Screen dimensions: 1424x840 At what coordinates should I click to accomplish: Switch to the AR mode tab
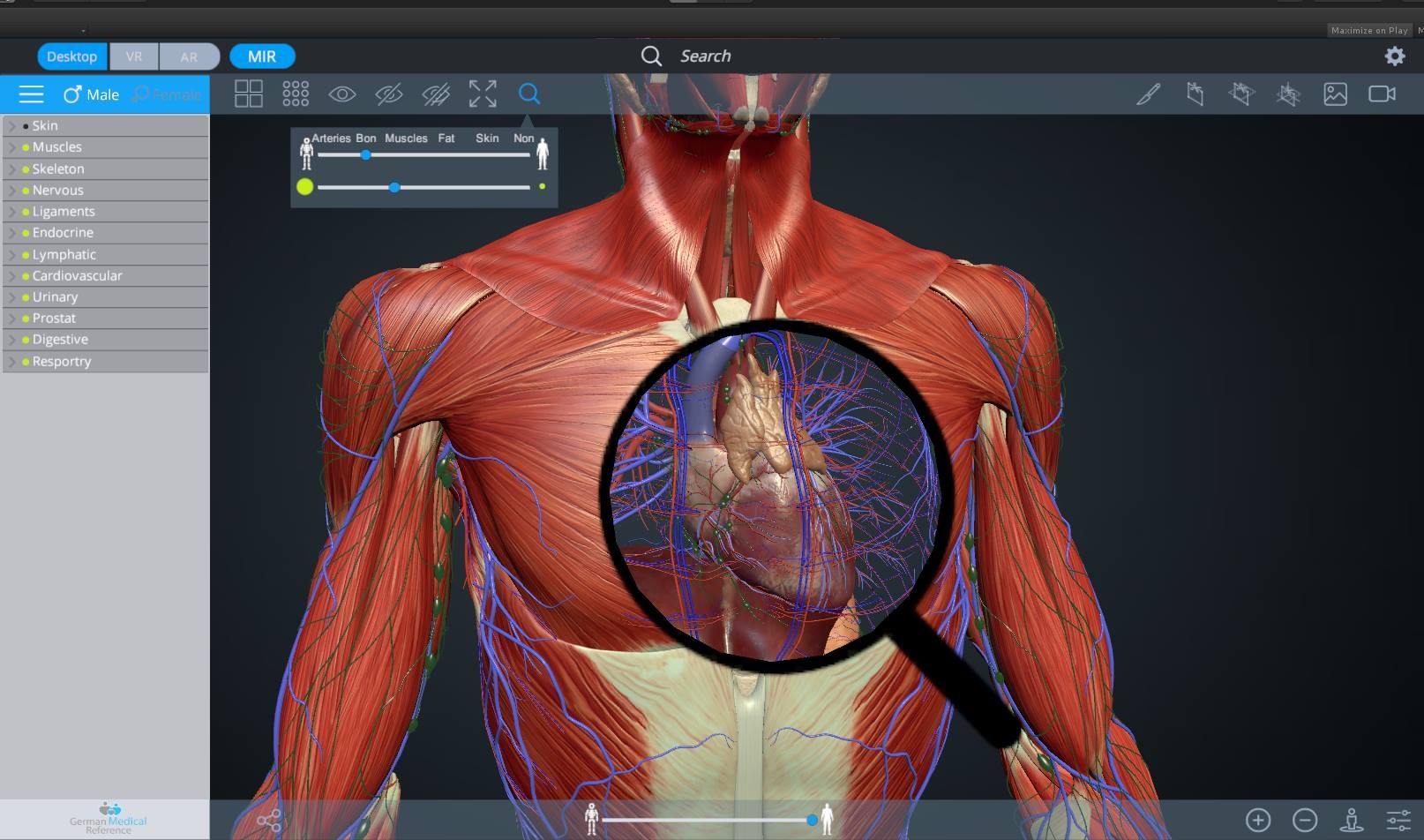[x=189, y=56]
